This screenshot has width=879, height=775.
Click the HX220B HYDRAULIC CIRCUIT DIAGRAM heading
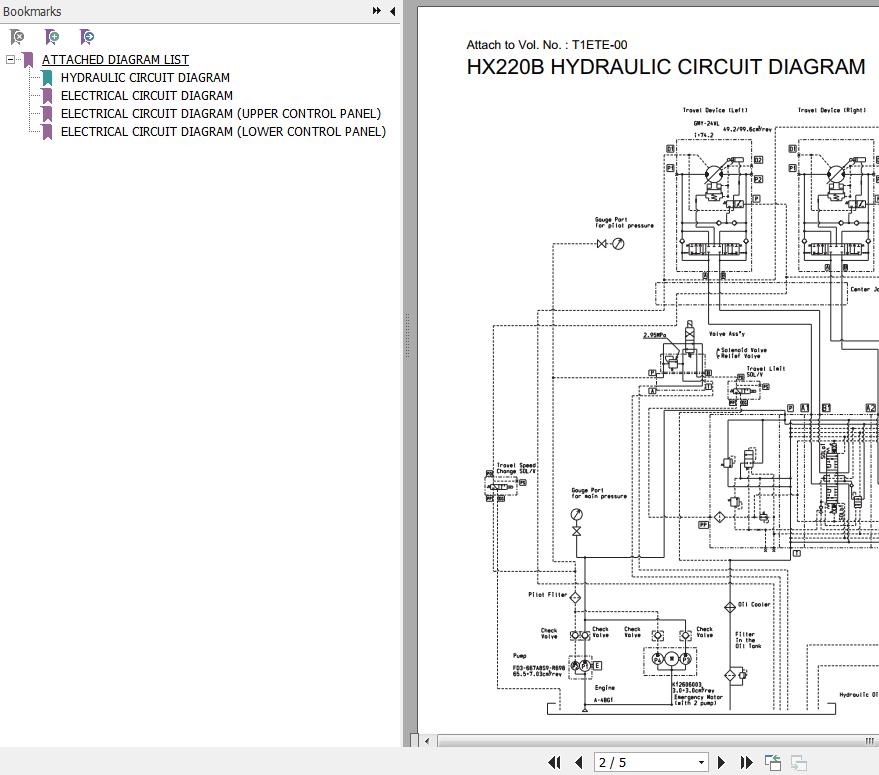(666, 67)
